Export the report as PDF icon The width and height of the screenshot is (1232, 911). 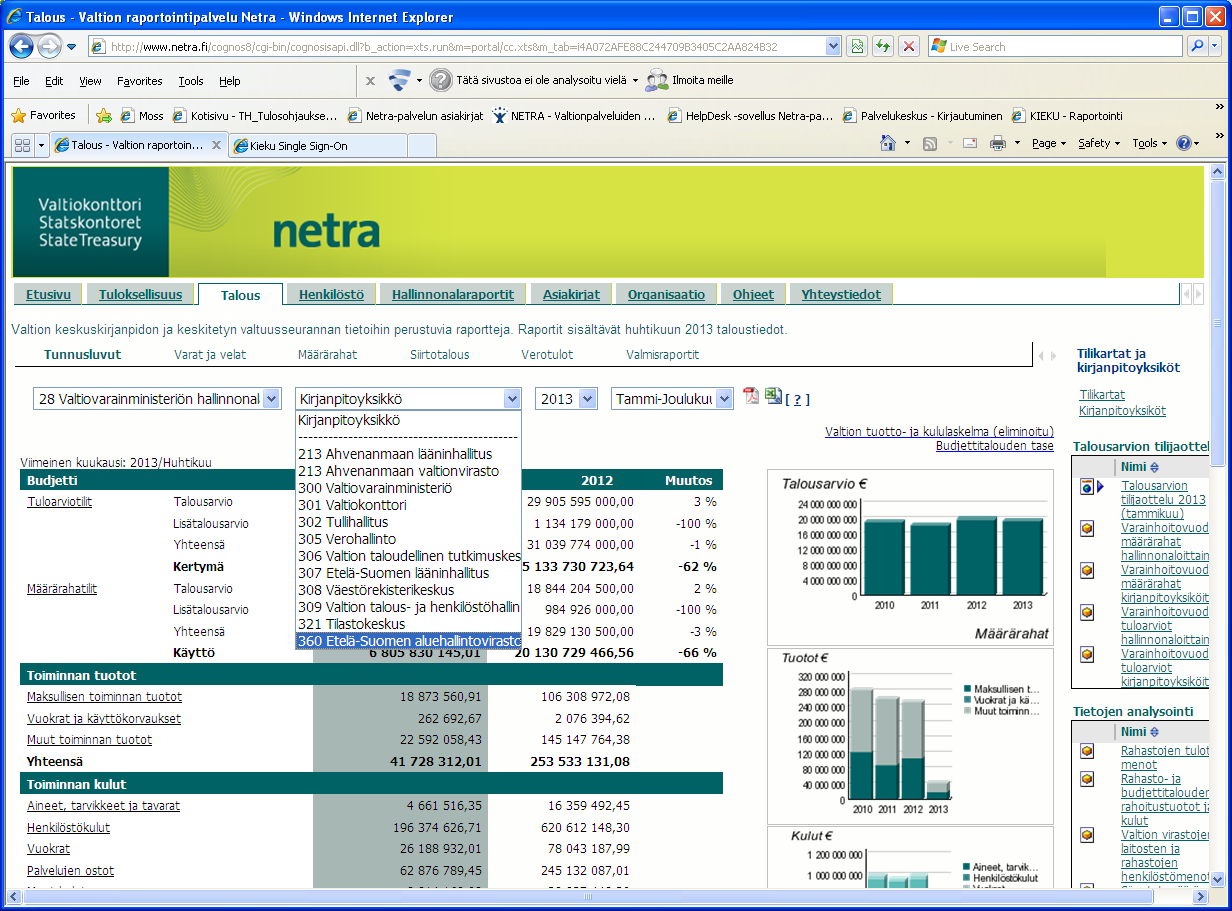click(751, 397)
